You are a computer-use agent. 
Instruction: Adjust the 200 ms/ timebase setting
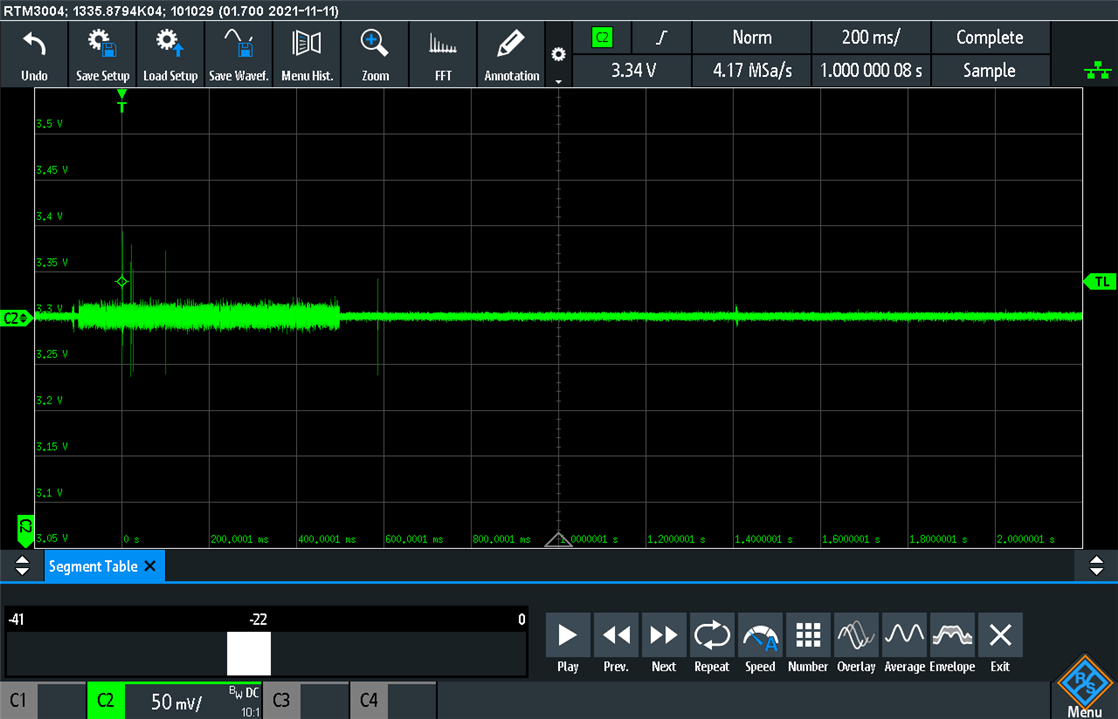click(871, 38)
